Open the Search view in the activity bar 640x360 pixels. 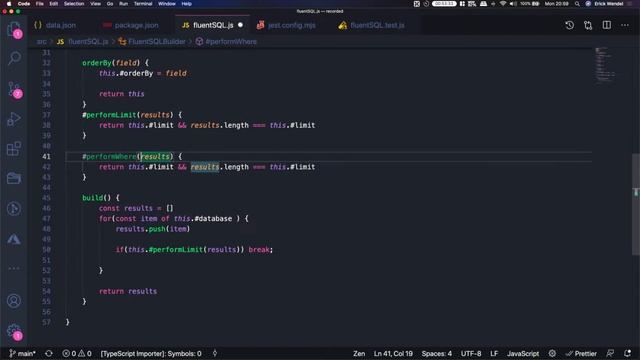tap(14, 58)
